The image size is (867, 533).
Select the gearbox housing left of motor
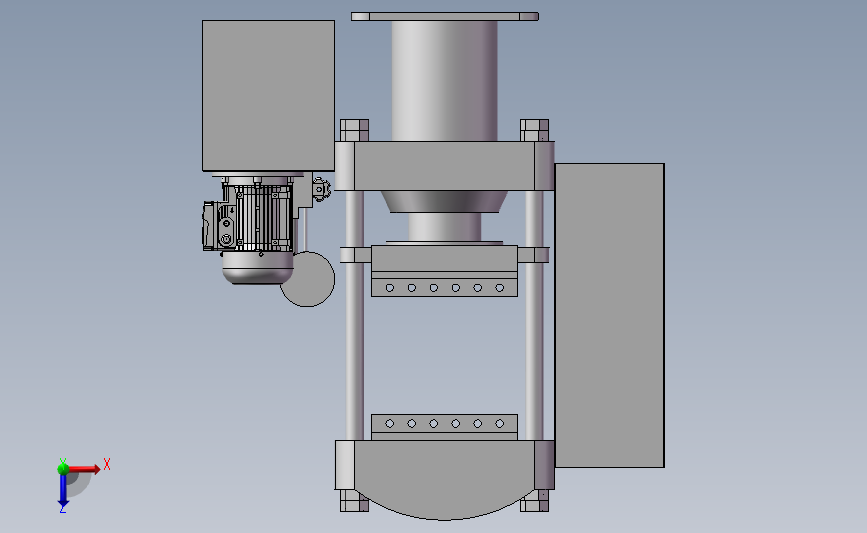(218, 226)
